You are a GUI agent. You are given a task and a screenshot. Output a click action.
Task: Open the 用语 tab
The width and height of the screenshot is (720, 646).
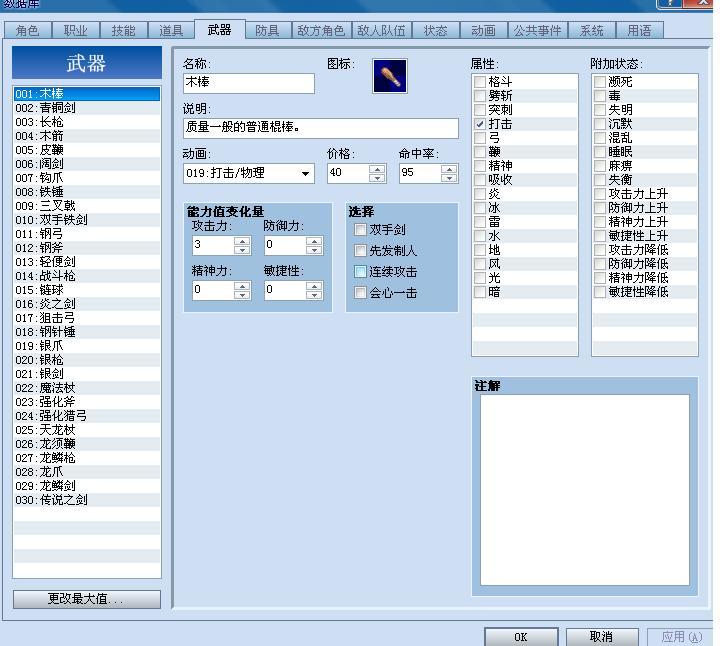click(639, 31)
